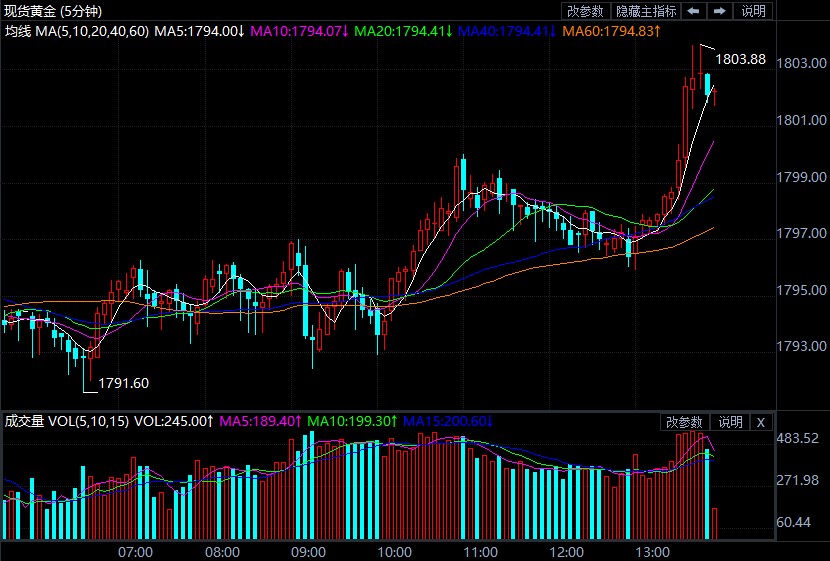This screenshot has width=830, height=561.
Task: Click the 1791.60 low price marker
Action: [x=123, y=382]
